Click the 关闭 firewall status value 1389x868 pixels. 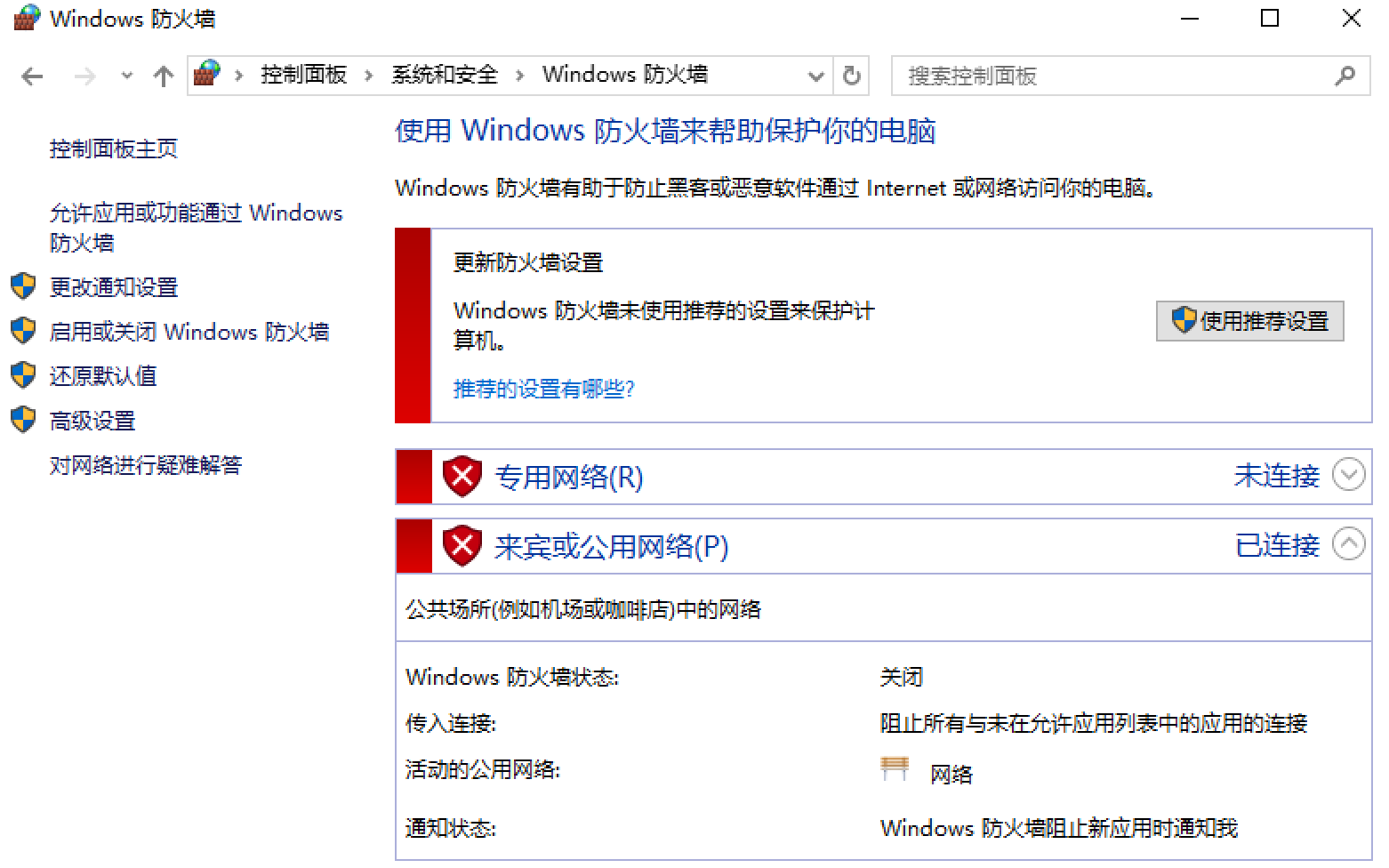[x=902, y=677]
